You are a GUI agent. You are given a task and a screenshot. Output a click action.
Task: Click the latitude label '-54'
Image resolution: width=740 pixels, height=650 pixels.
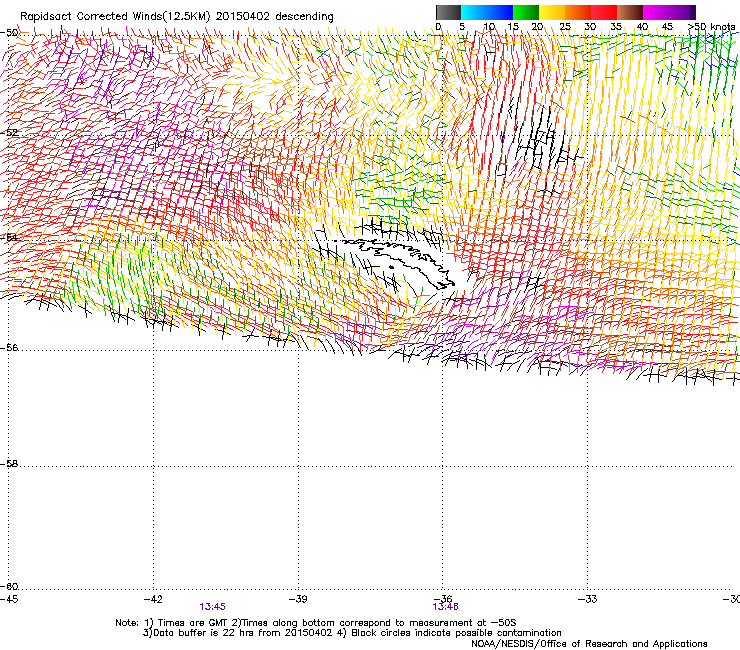coord(9,237)
